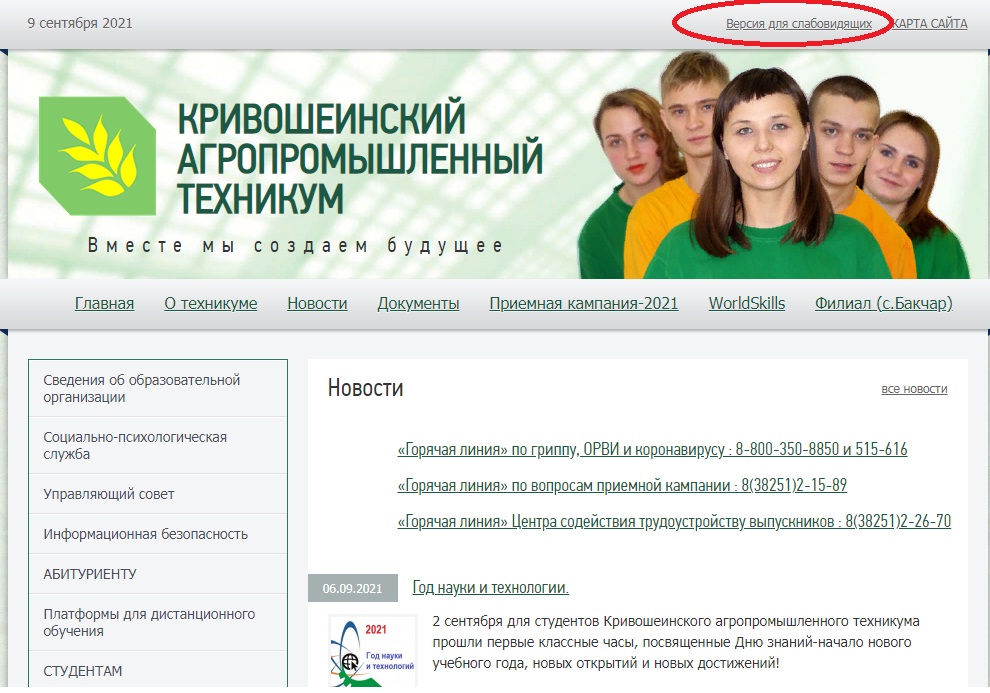Click the students group photo in banner
Viewport: 990px width, 693px height.
click(x=773, y=165)
